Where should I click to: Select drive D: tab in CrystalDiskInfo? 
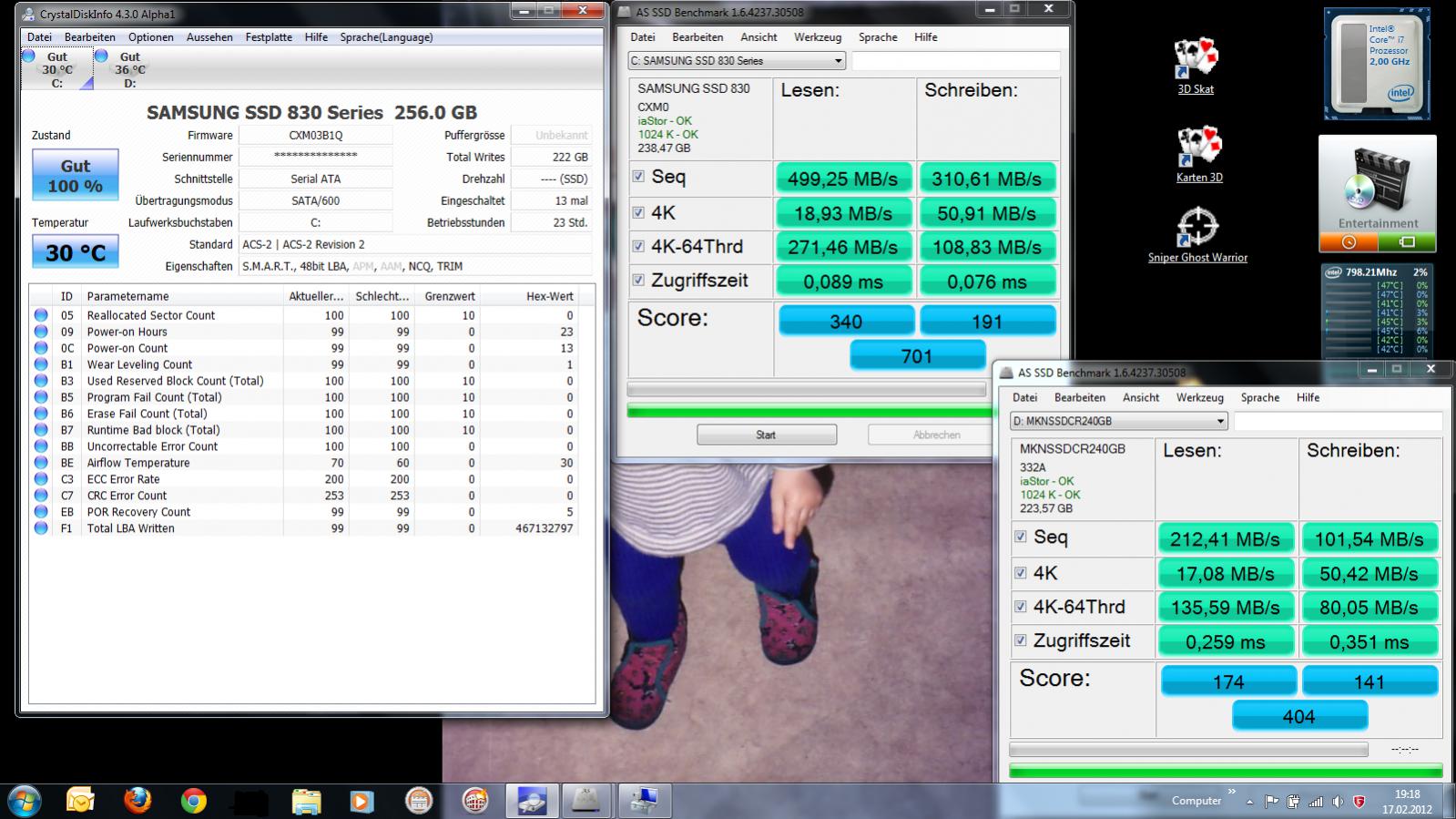[129, 68]
